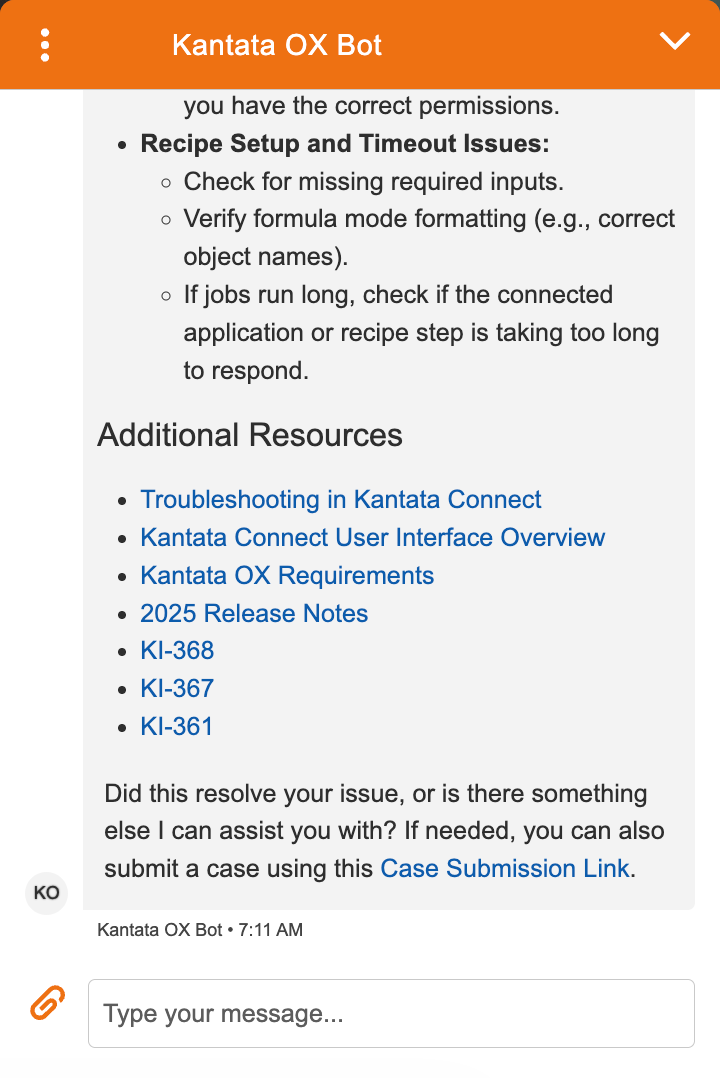Collapse the chat window with the chevron
The image size is (720, 1078).
[674, 41]
